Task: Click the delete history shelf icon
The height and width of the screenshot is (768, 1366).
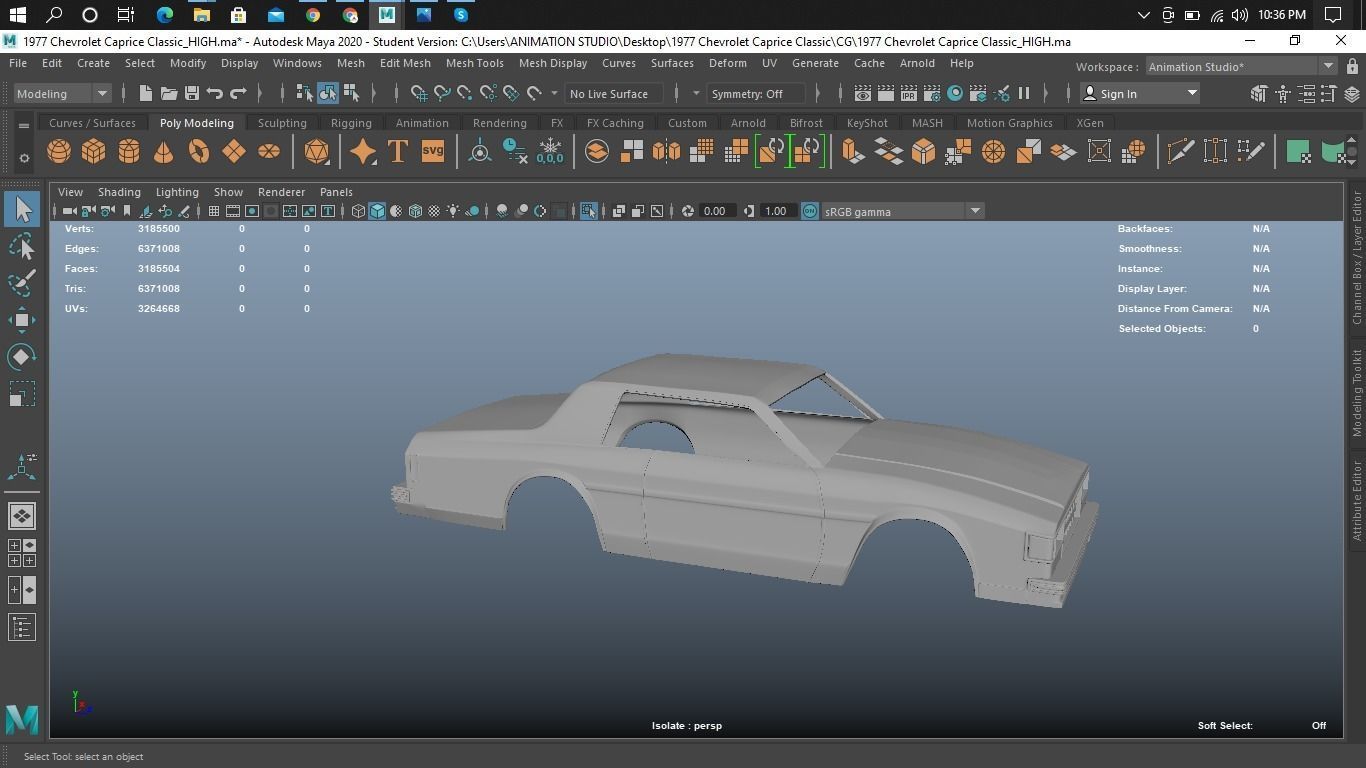Action: (x=515, y=151)
